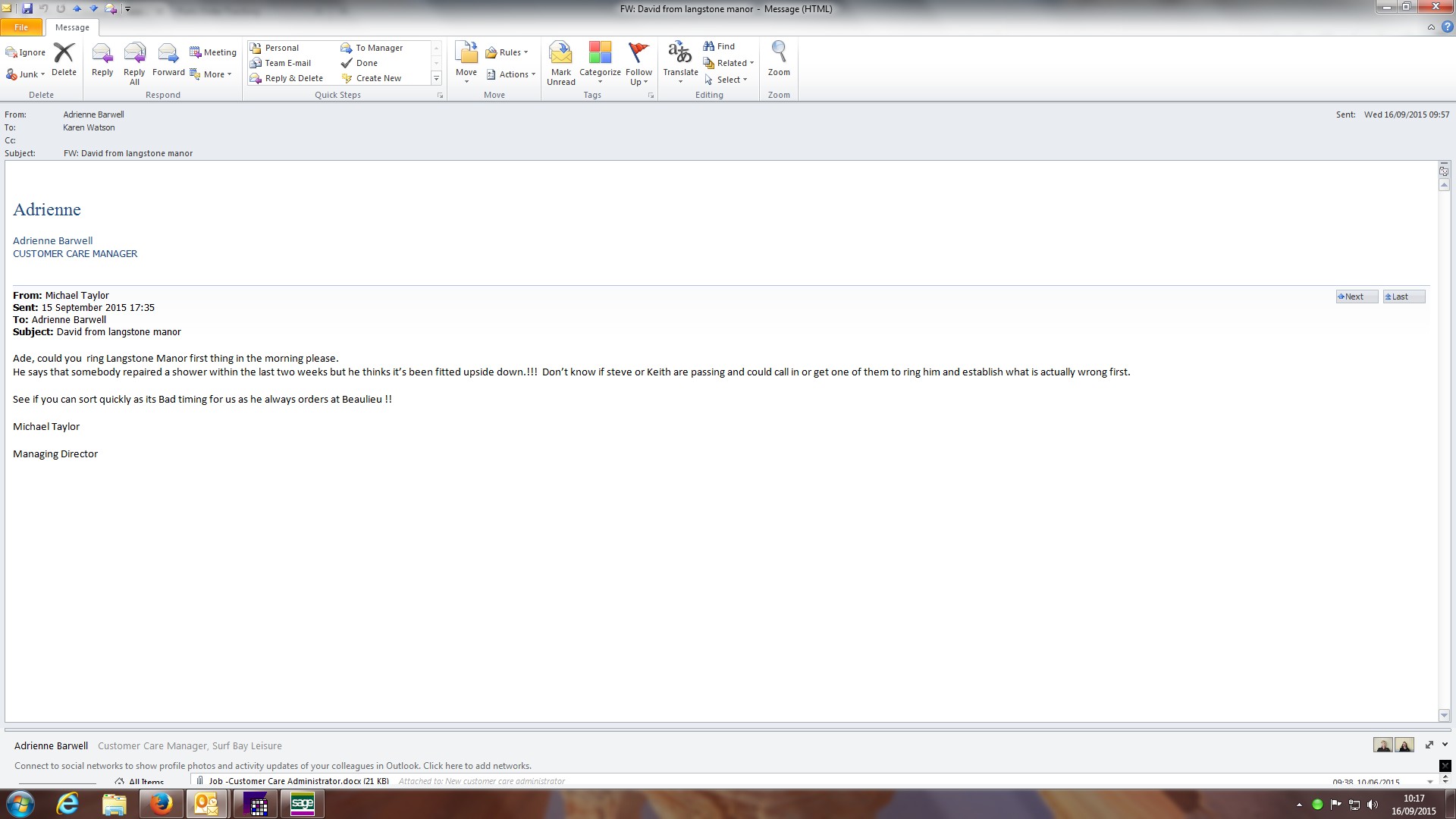Viewport: 1456px width, 819px height.
Task: Open the Junk dropdown menu
Action: 26,74
